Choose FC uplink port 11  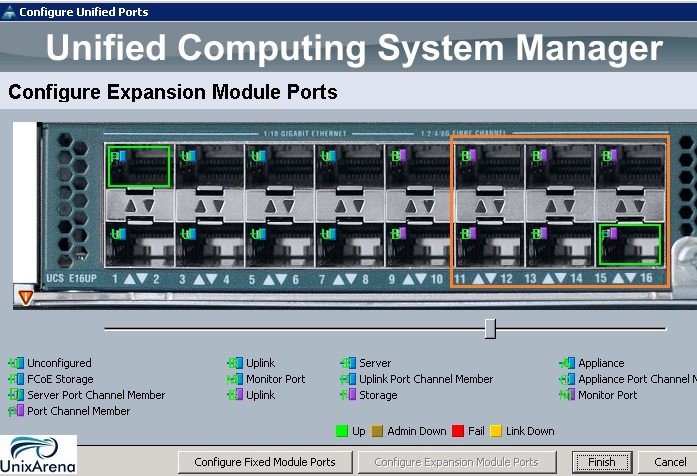[489, 166]
